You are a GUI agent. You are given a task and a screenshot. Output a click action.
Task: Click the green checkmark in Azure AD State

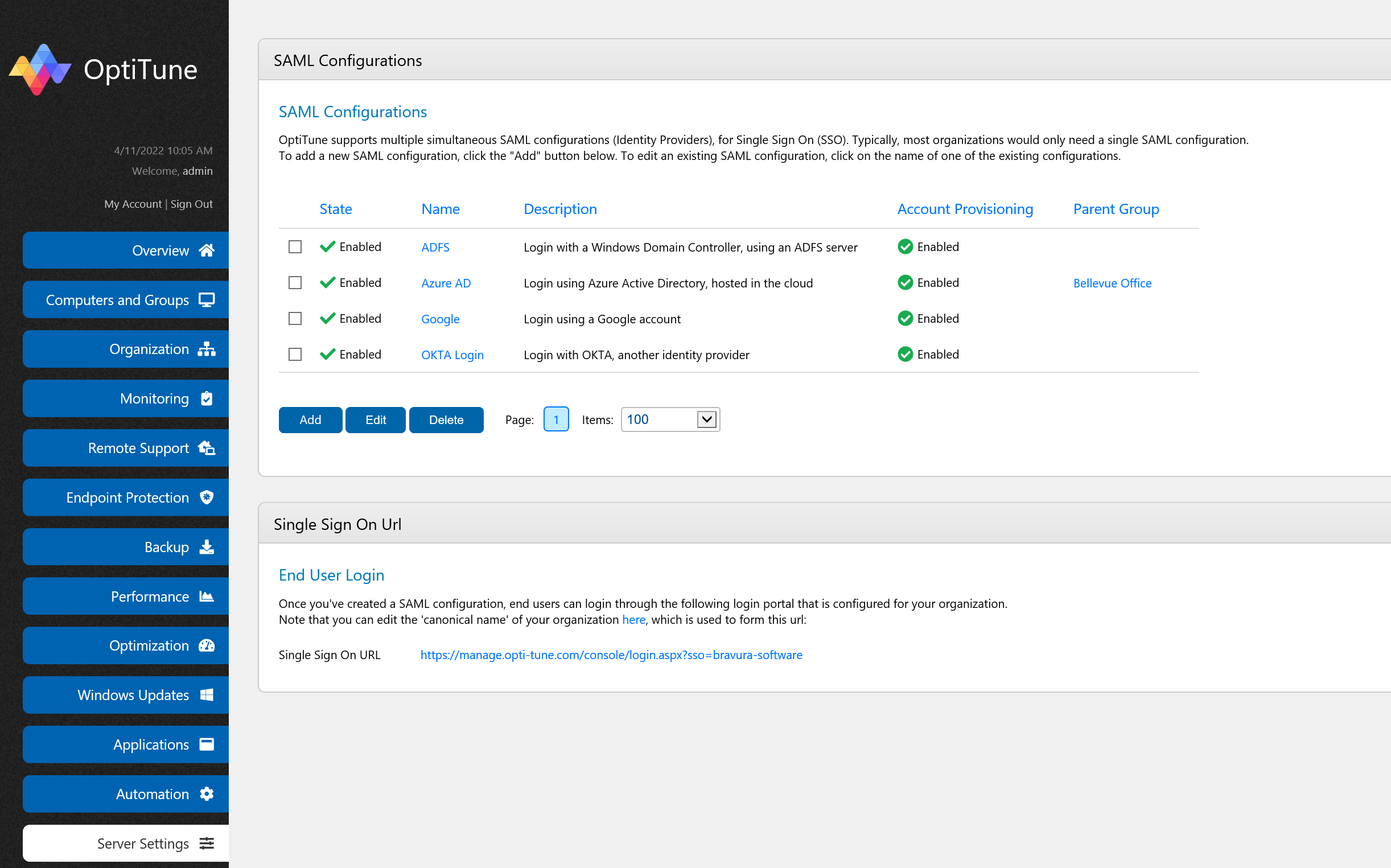tap(328, 282)
